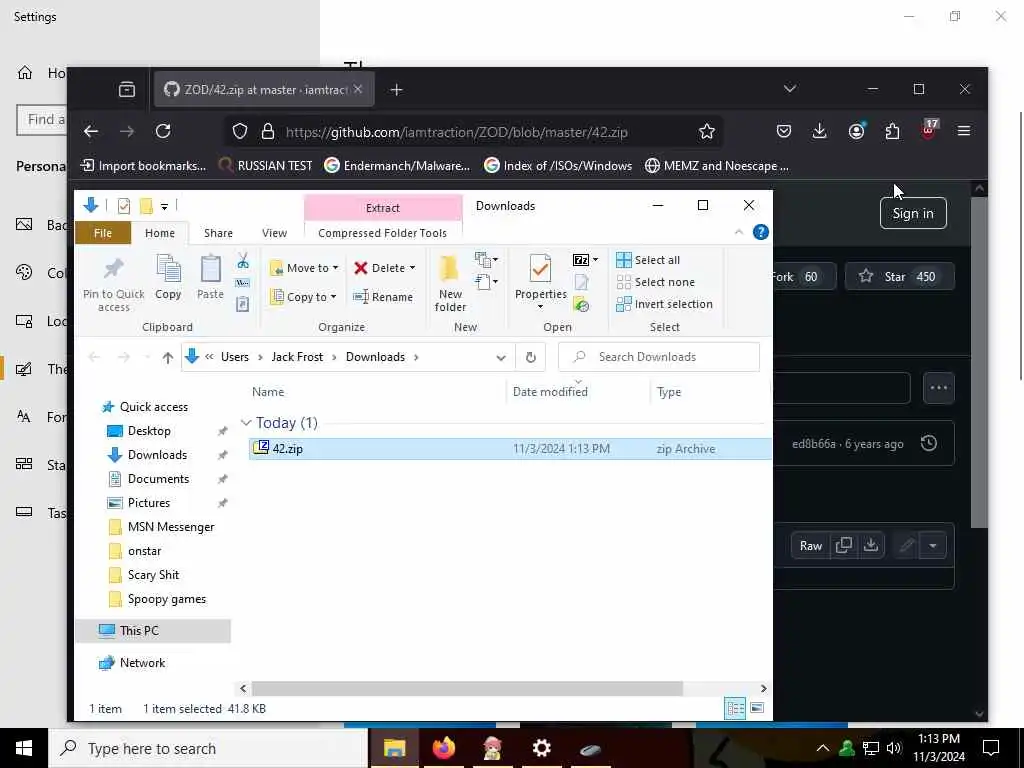Click the Copy icon in Clipboard group
This screenshot has height=768, width=1024.
point(168,268)
